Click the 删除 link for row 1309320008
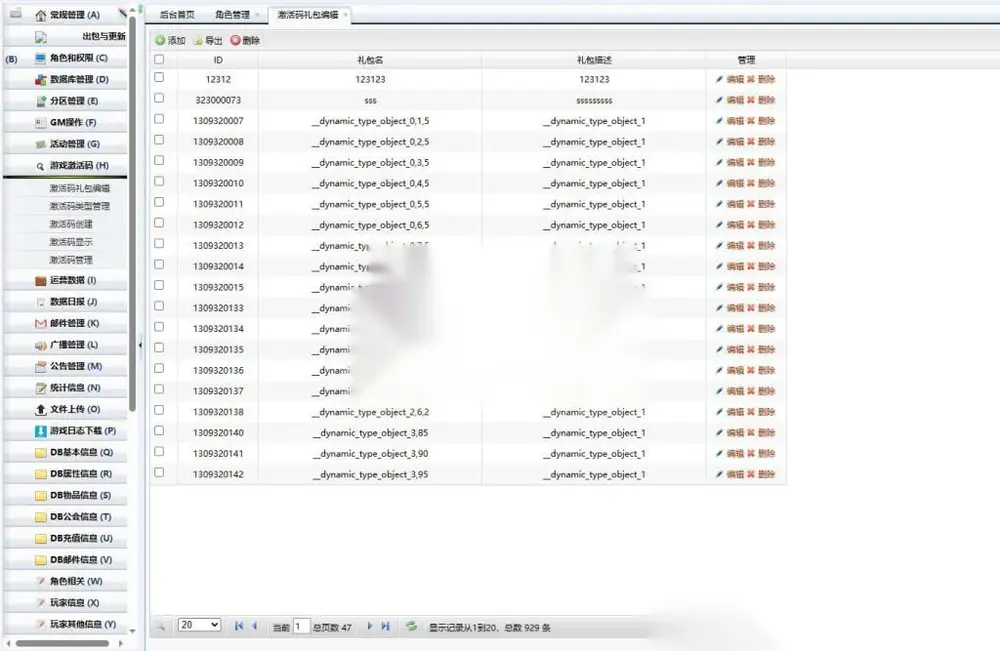 coord(767,142)
